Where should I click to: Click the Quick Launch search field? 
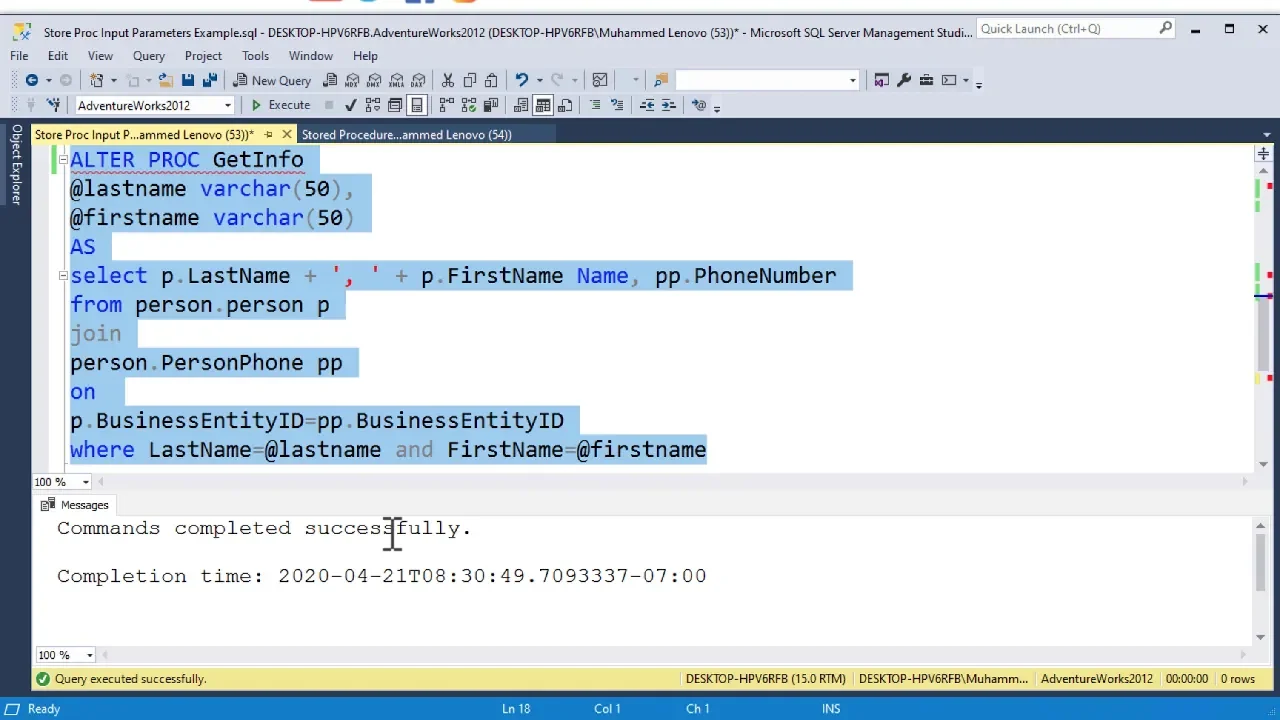pyautogui.click(x=1066, y=29)
